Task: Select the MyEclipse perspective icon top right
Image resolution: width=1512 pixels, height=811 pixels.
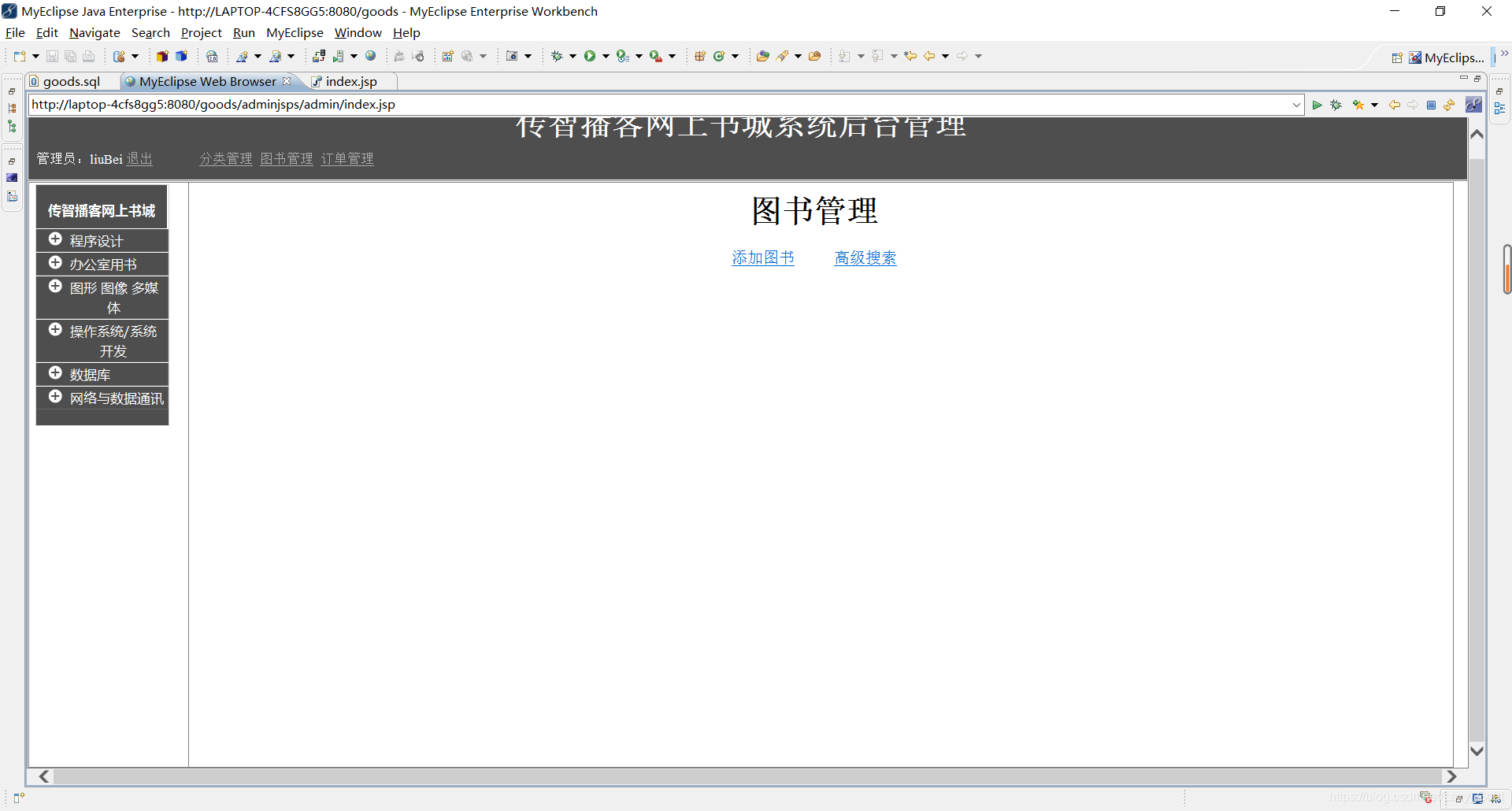Action: (x=1415, y=57)
